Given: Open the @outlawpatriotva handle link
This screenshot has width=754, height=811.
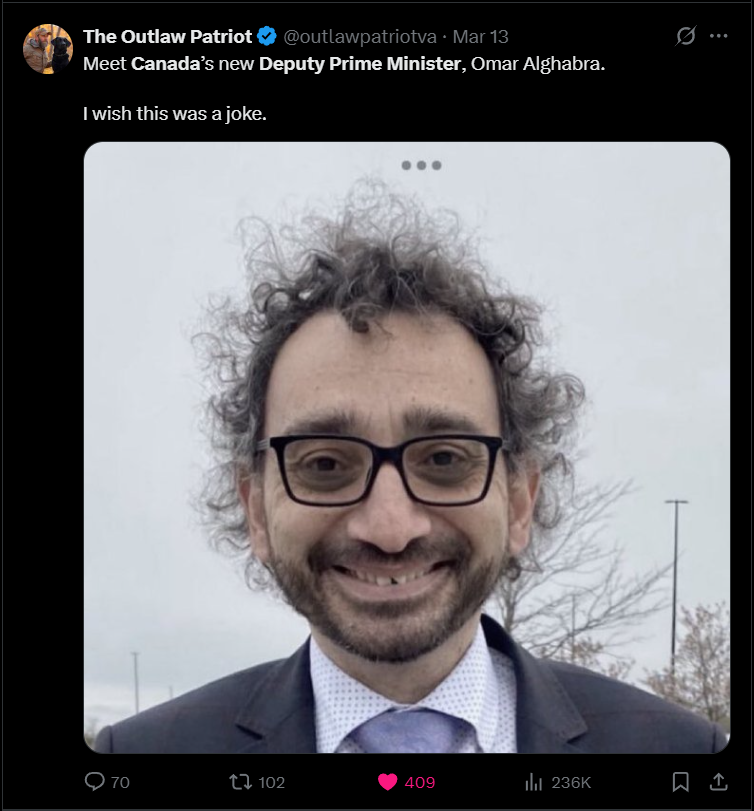Looking at the screenshot, I should (x=360, y=37).
